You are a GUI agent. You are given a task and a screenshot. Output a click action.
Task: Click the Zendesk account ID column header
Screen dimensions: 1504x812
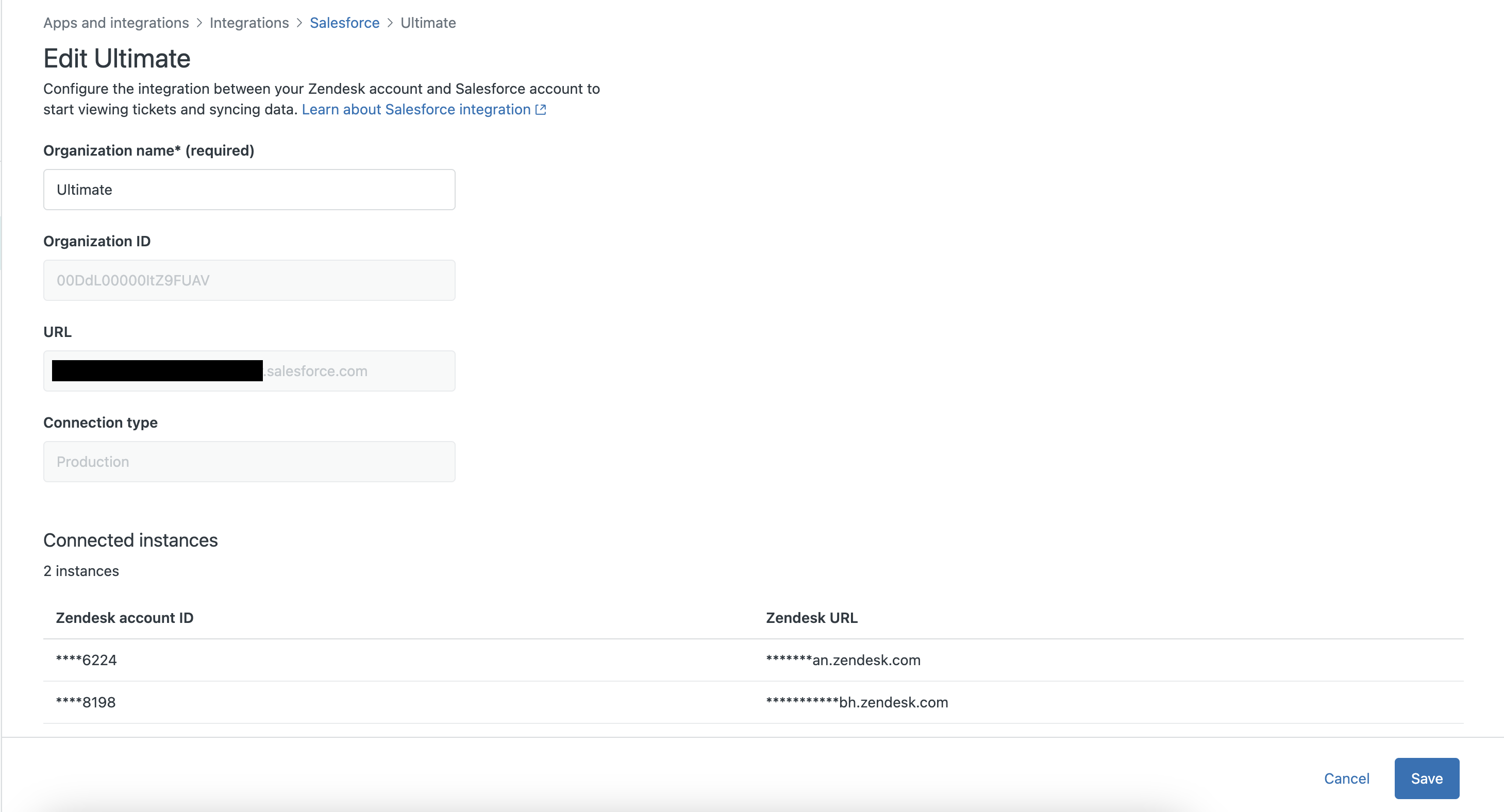tap(124, 618)
